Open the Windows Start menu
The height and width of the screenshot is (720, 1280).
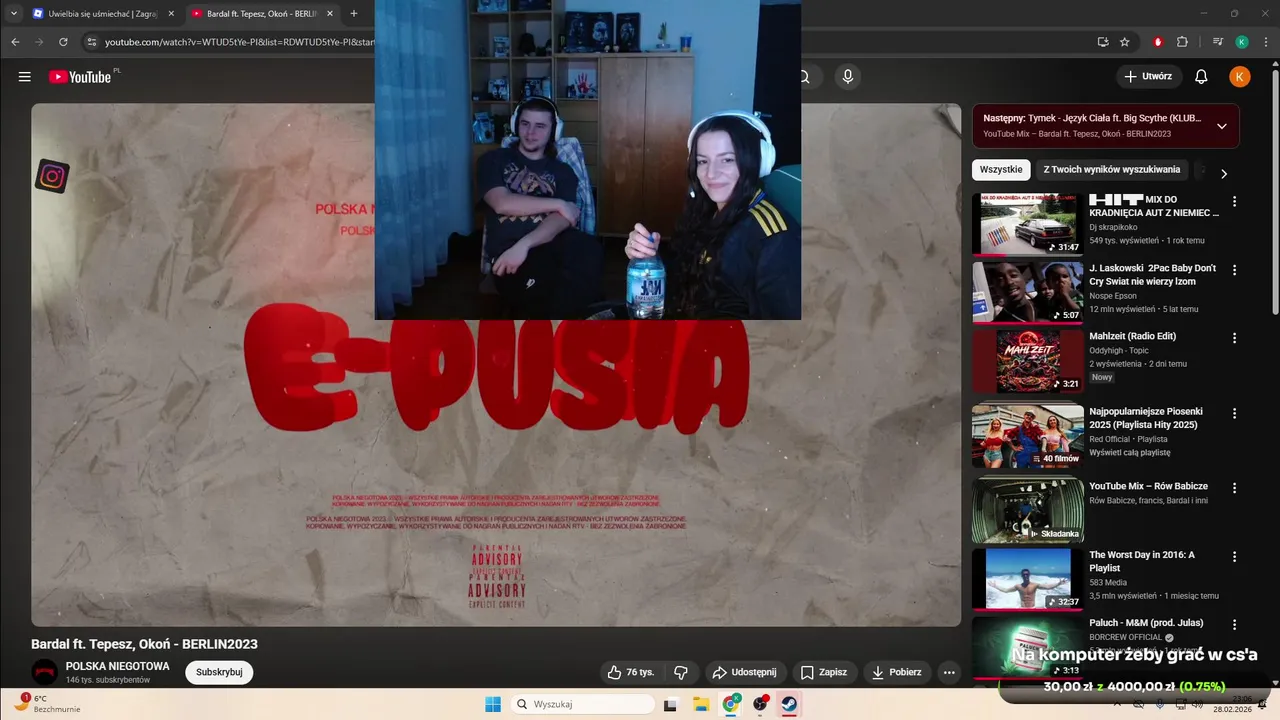[x=492, y=704]
